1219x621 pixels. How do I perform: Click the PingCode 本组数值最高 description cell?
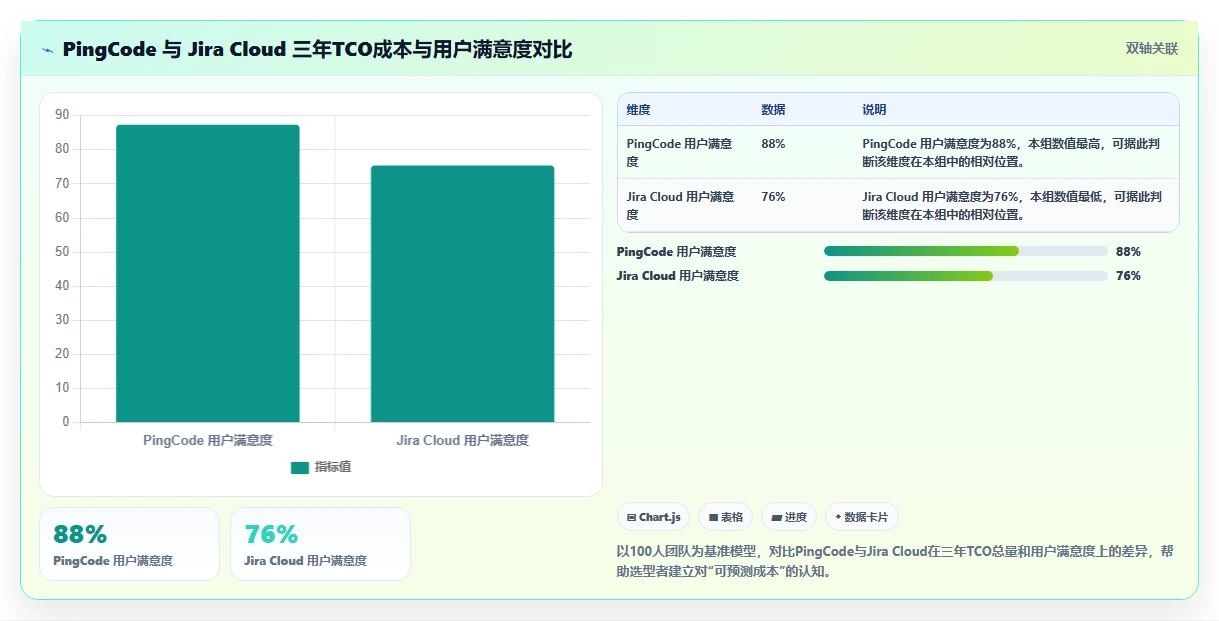(x=1012, y=152)
